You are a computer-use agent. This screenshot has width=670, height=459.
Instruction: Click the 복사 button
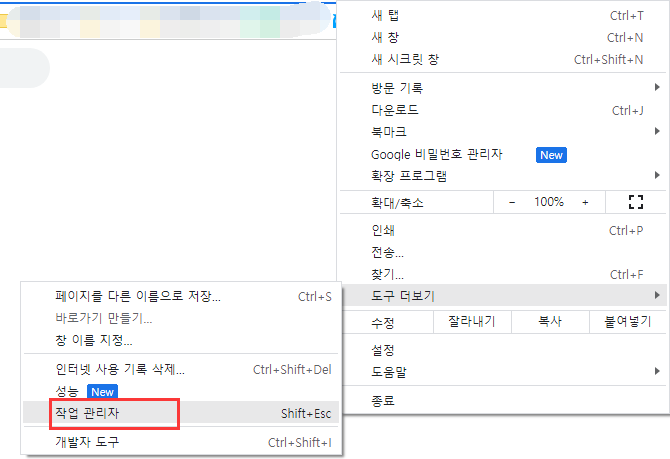click(x=549, y=323)
